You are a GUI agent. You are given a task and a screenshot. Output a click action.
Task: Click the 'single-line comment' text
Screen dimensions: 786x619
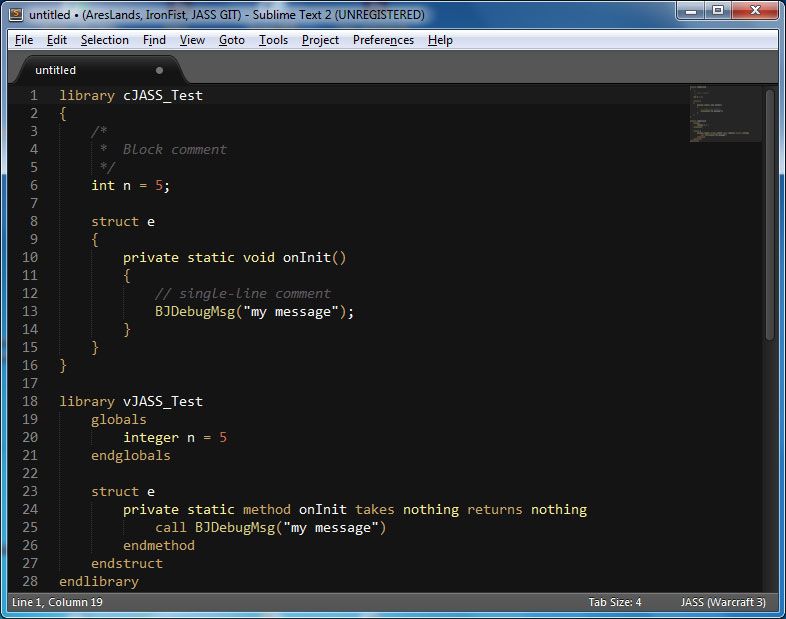(x=255, y=293)
